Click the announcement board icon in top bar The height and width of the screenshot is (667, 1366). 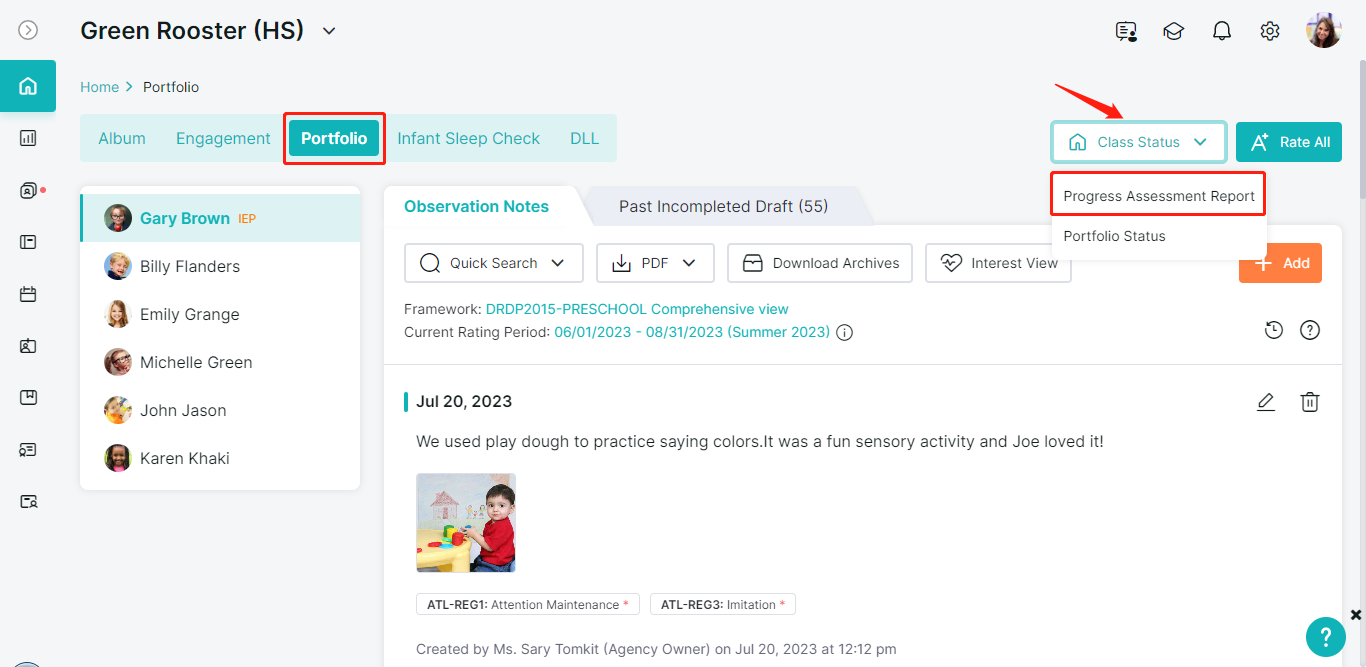[x=1125, y=31]
